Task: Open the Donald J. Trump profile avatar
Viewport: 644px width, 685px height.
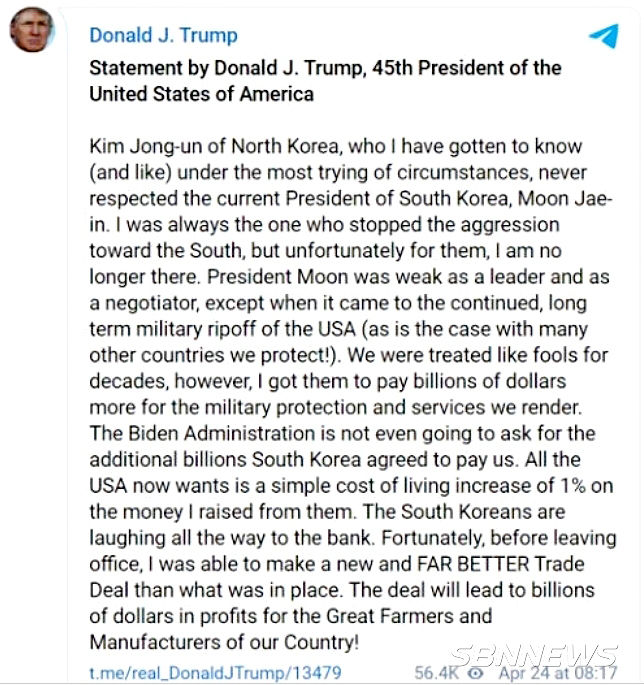Action: point(31,30)
